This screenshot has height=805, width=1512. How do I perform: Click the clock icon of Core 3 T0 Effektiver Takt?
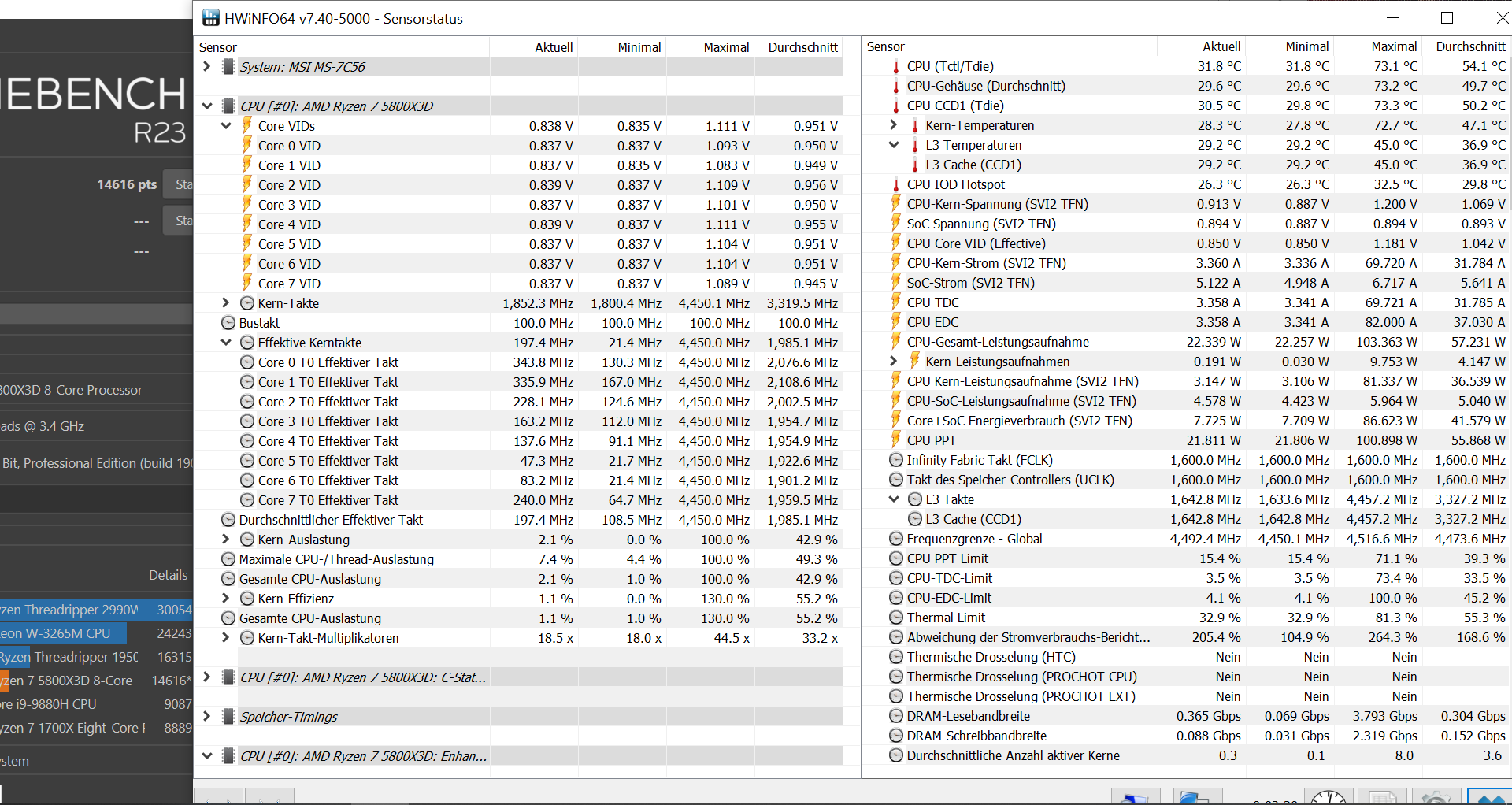tap(247, 421)
